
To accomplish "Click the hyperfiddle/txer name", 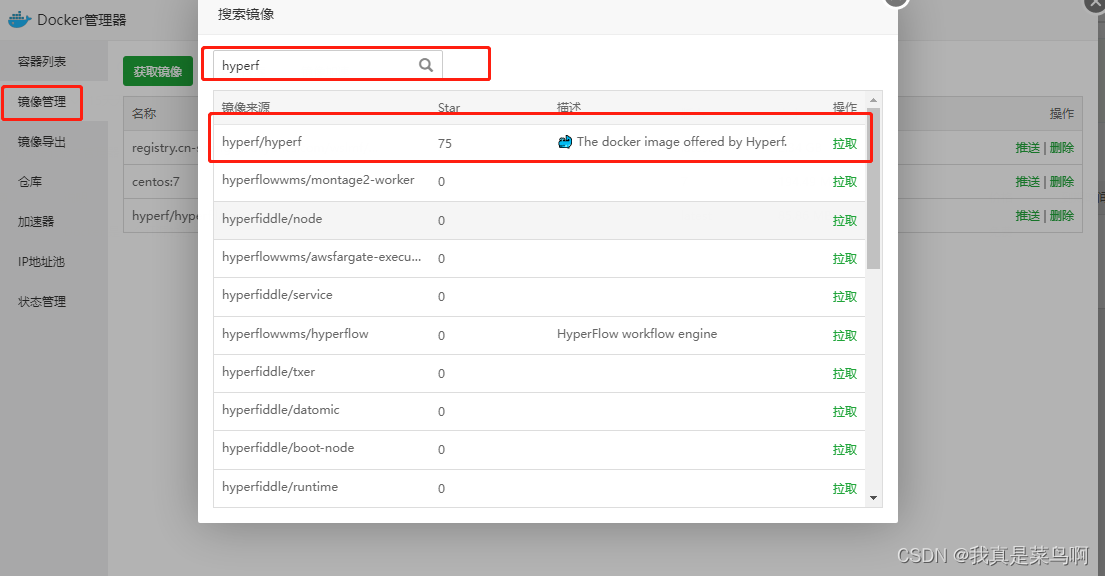I will click(x=268, y=372).
